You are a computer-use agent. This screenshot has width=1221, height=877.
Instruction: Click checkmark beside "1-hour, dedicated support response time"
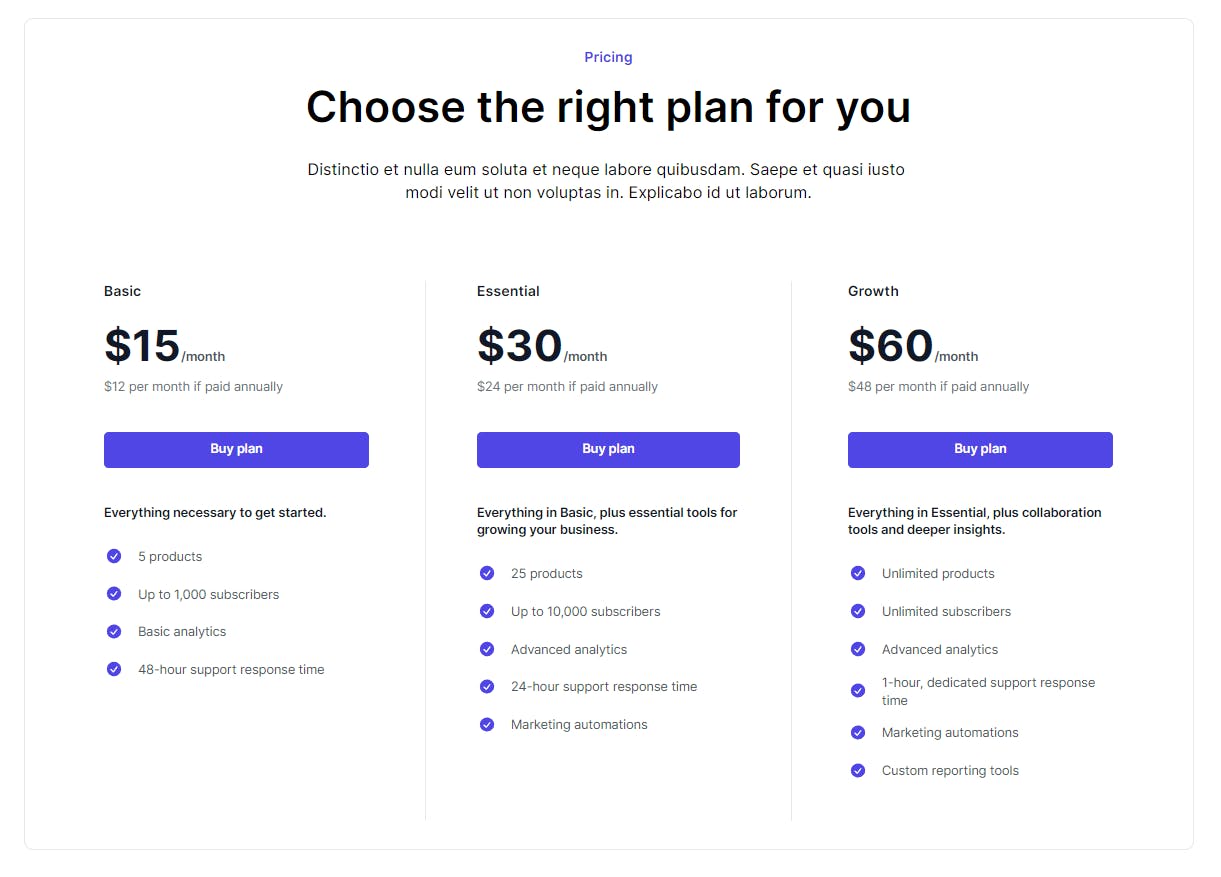pos(858,691)
